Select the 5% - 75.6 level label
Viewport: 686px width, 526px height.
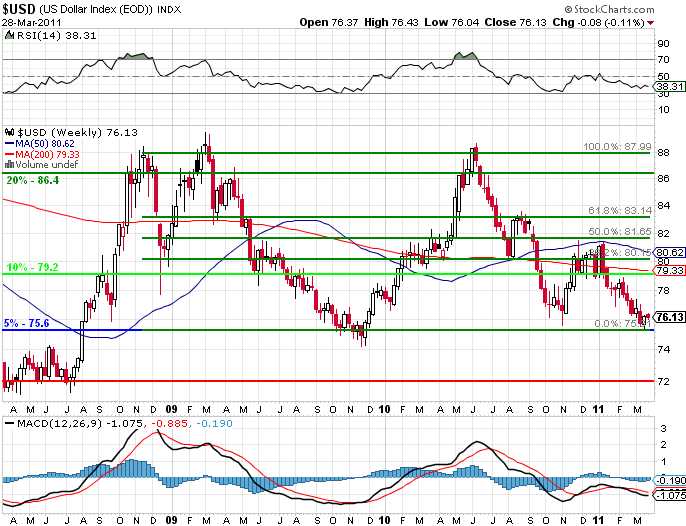click(29, 323)
